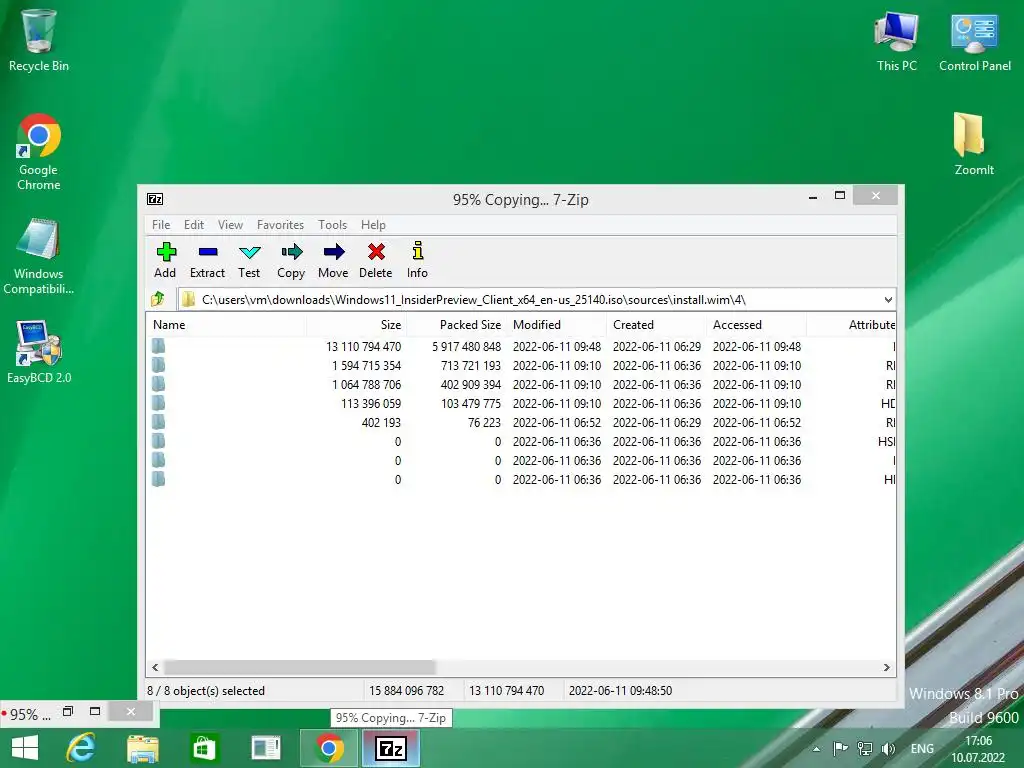Image resolution: width=1024 pixels, height=768 pixels.
Task: Click network tray icon
Action: click(865, 748)
